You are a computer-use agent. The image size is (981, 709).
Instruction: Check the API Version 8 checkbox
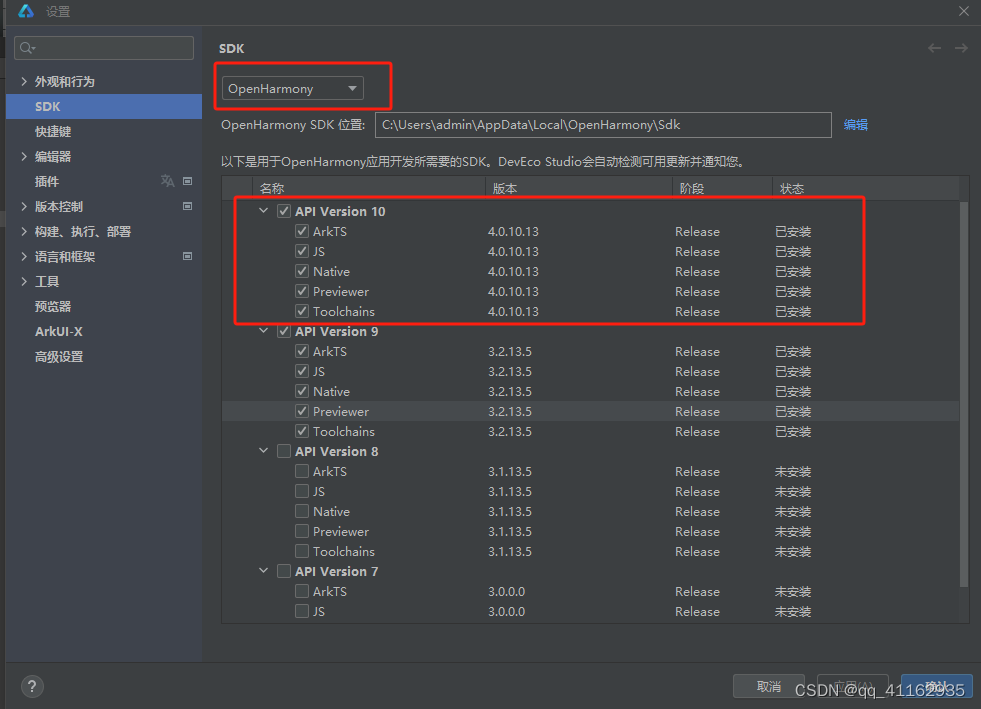pyautogui.click(x=284, y=451)
